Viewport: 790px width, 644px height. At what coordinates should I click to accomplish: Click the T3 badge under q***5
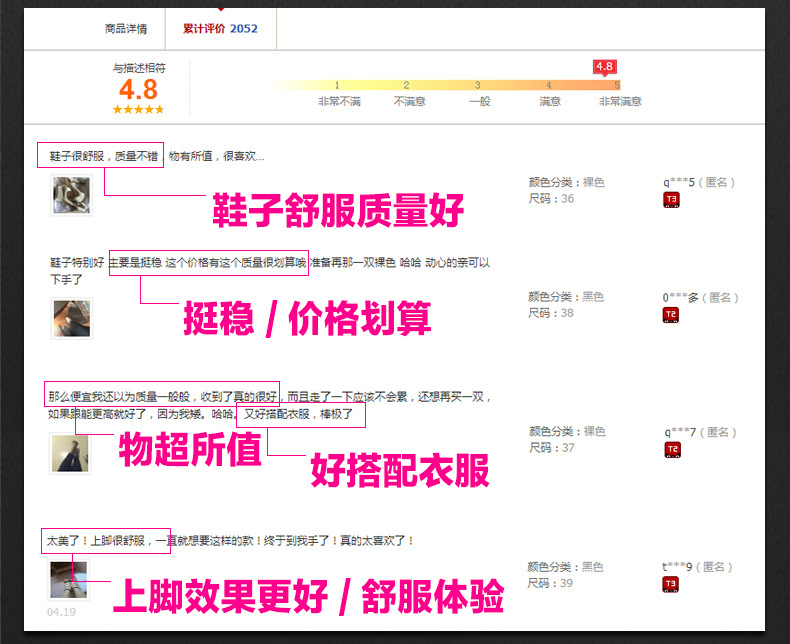click(x=671, y=200)
